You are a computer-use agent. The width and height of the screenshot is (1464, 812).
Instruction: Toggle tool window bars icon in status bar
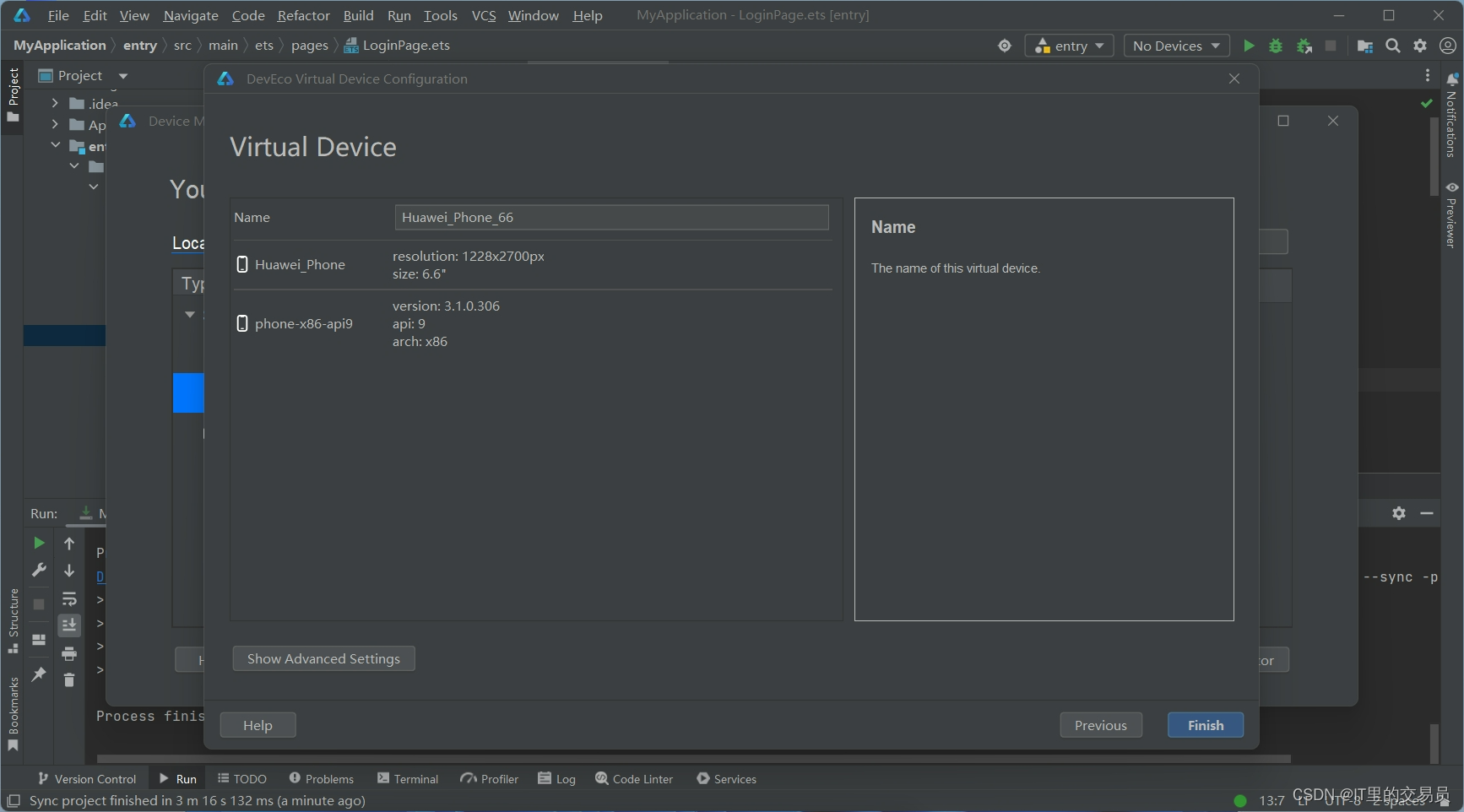[x=14, y=800]
